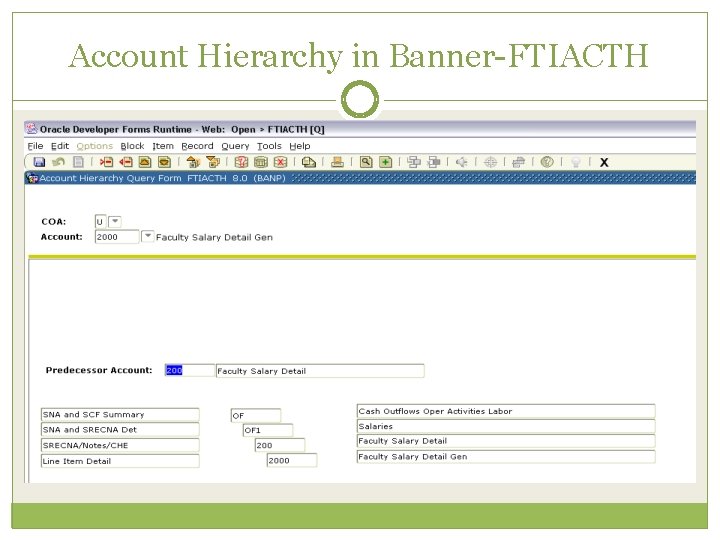
Task: Click the Enter Query icon
Action: pyautogui.click(x=241, y=162)
